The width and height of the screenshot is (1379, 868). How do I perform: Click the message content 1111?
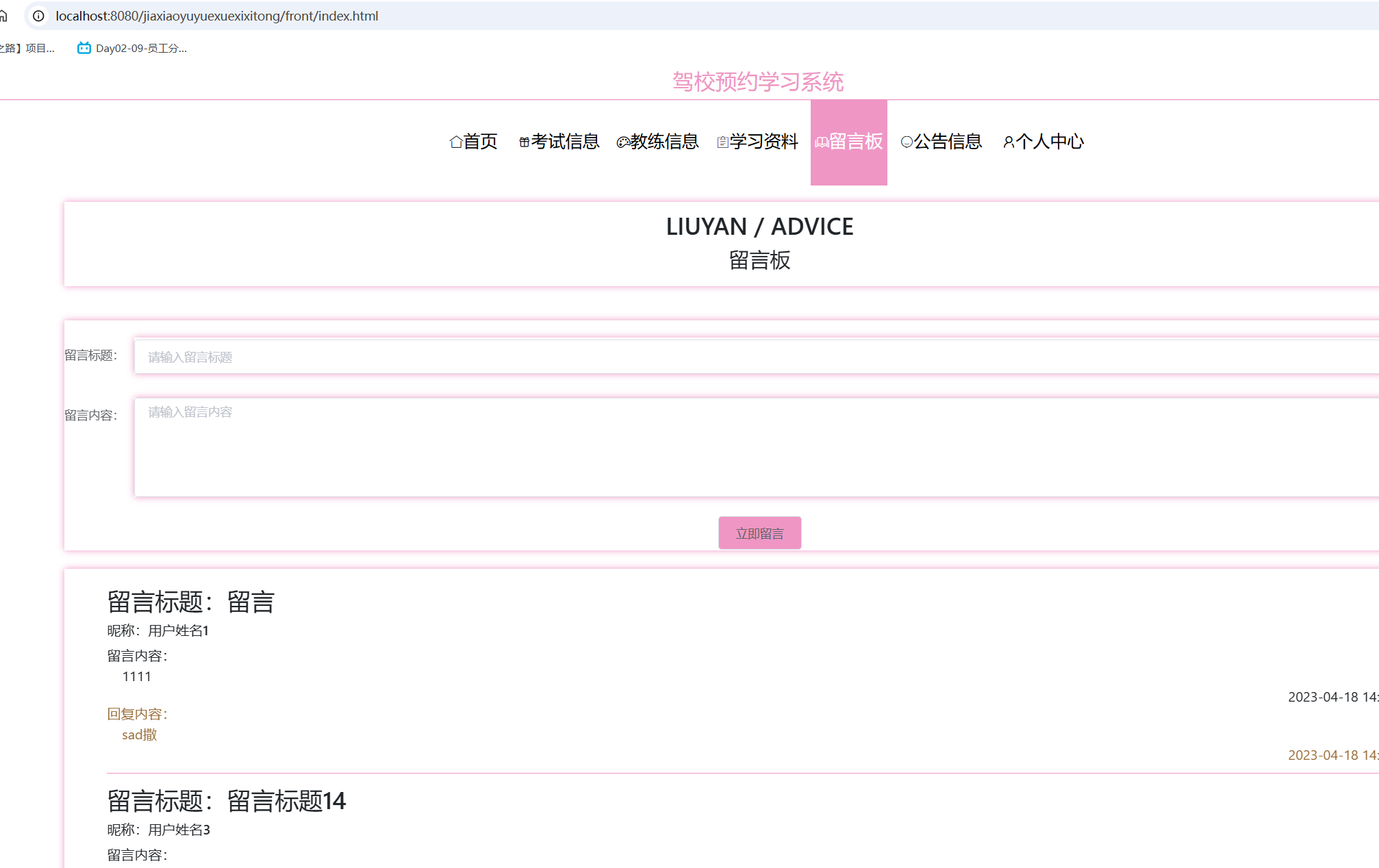point(136,676)
